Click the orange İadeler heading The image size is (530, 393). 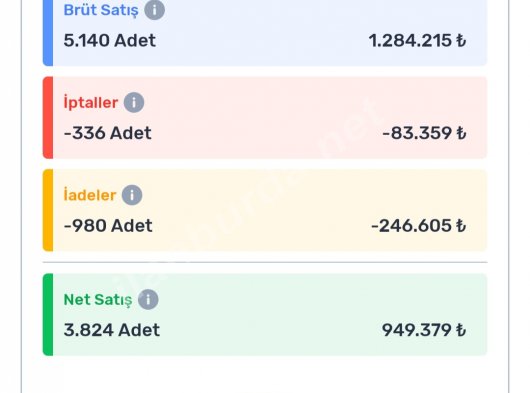tap(90, 195)
